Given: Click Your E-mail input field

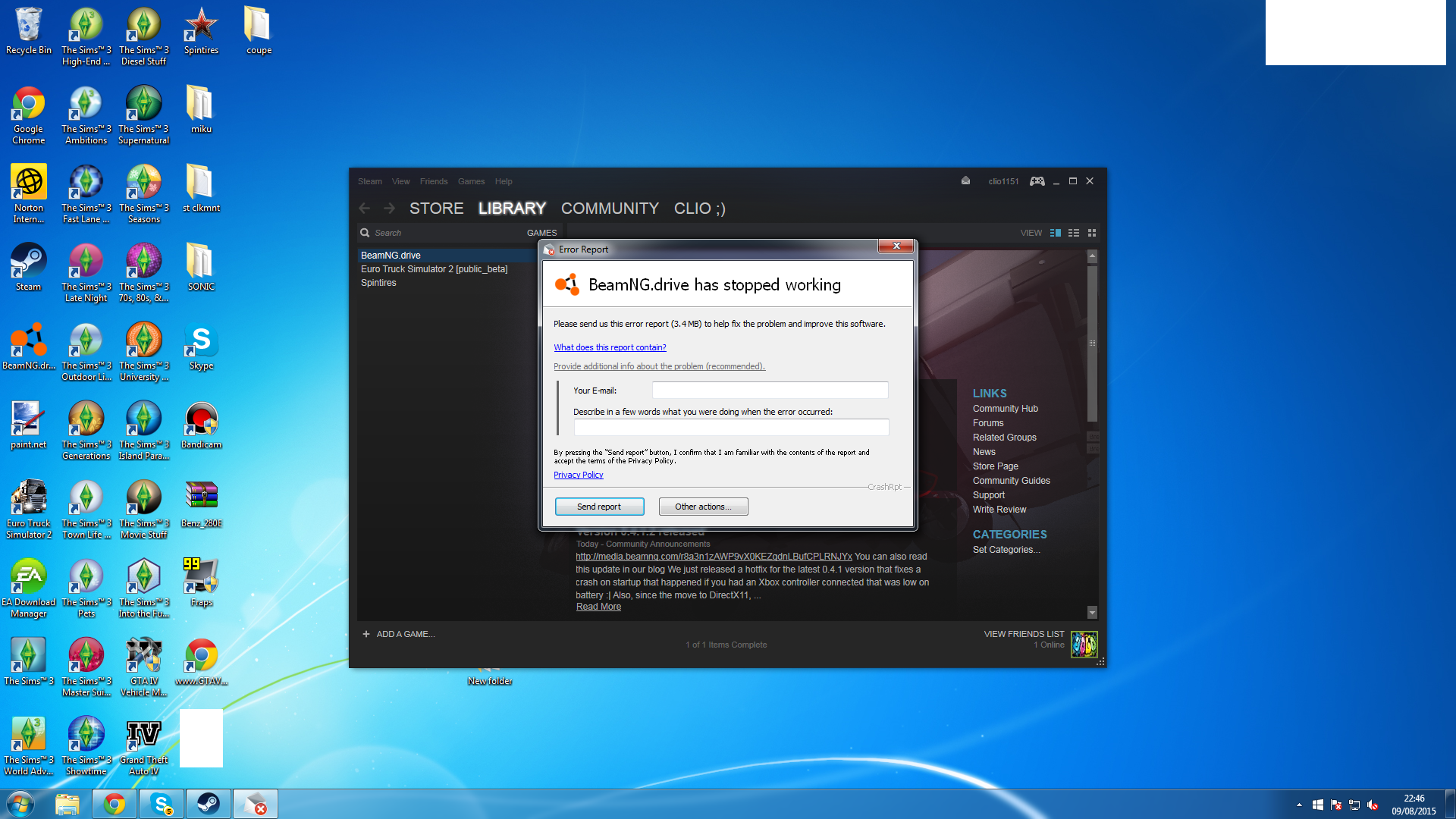Looking at the screenshot, I should [x=770, y=391].
